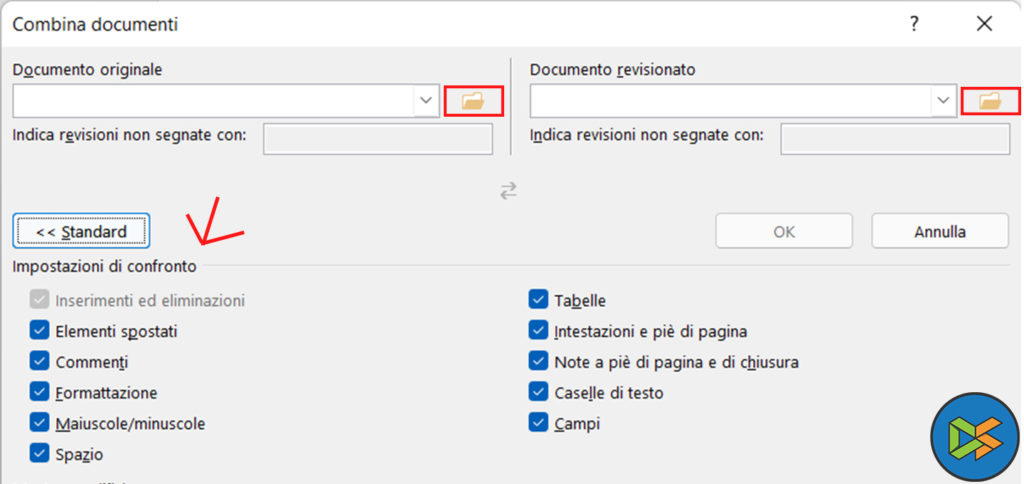Image resolution: width=1024 pixels, height=484 pixels.
Task: Toggle the Commenti checkbox
Action: tap(40, 362)
